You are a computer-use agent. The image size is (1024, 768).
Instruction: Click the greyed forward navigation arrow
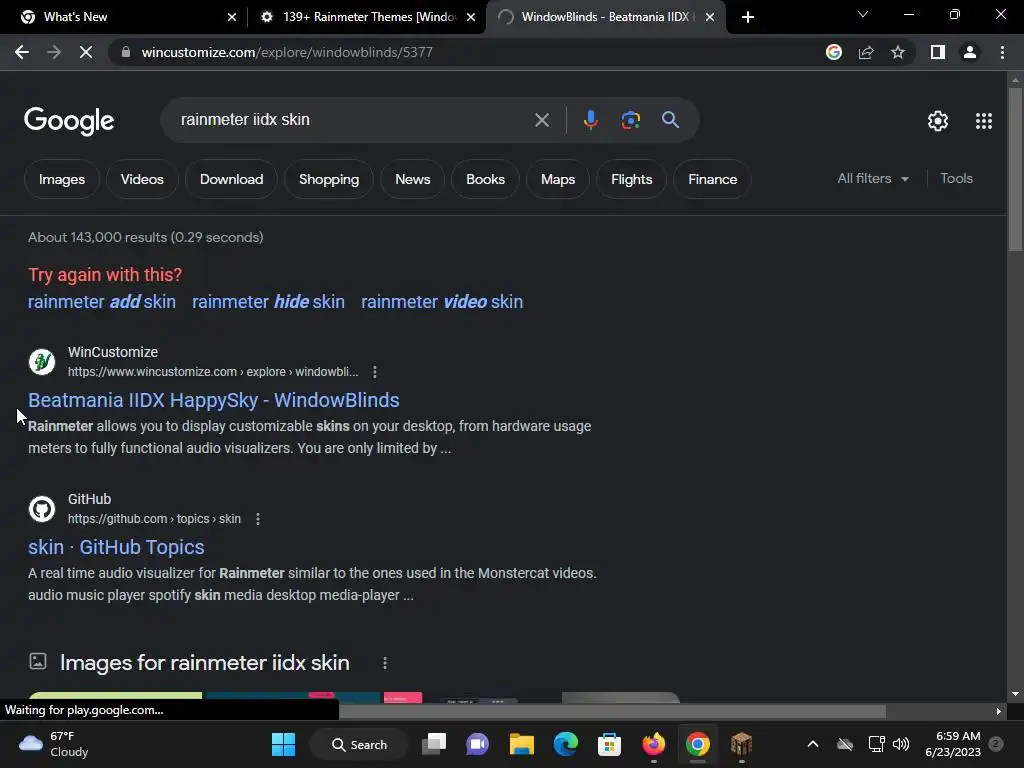(x=54, y=52)
